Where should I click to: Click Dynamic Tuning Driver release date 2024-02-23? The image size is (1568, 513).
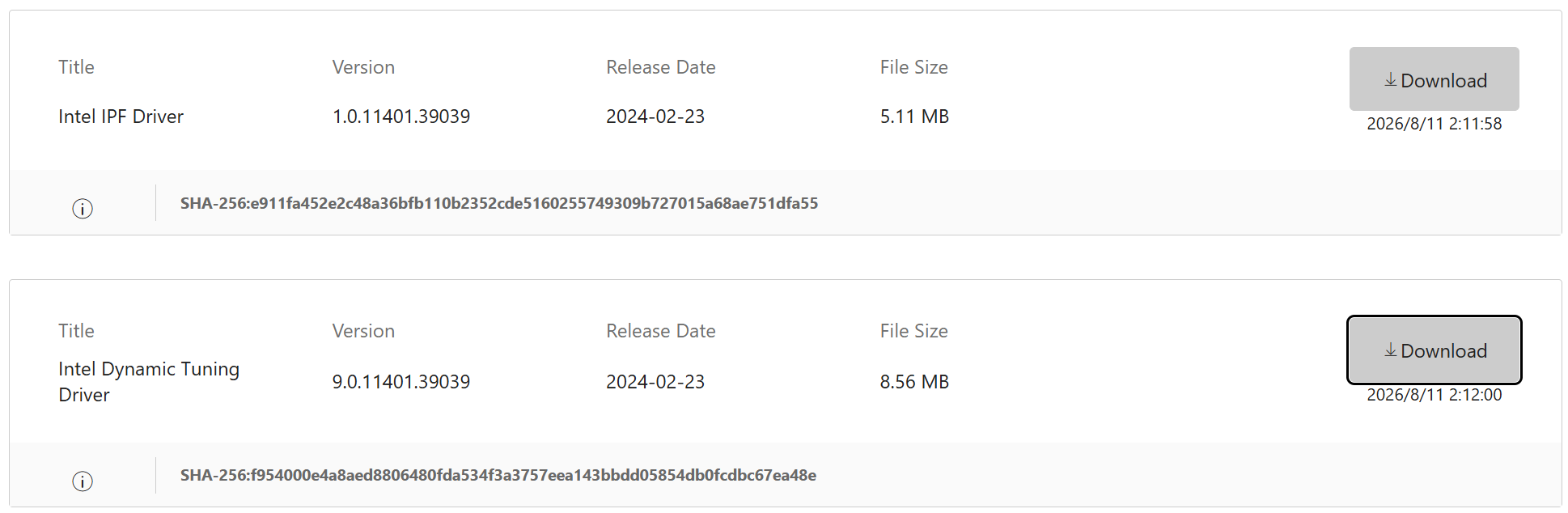[x=655, y=382]
